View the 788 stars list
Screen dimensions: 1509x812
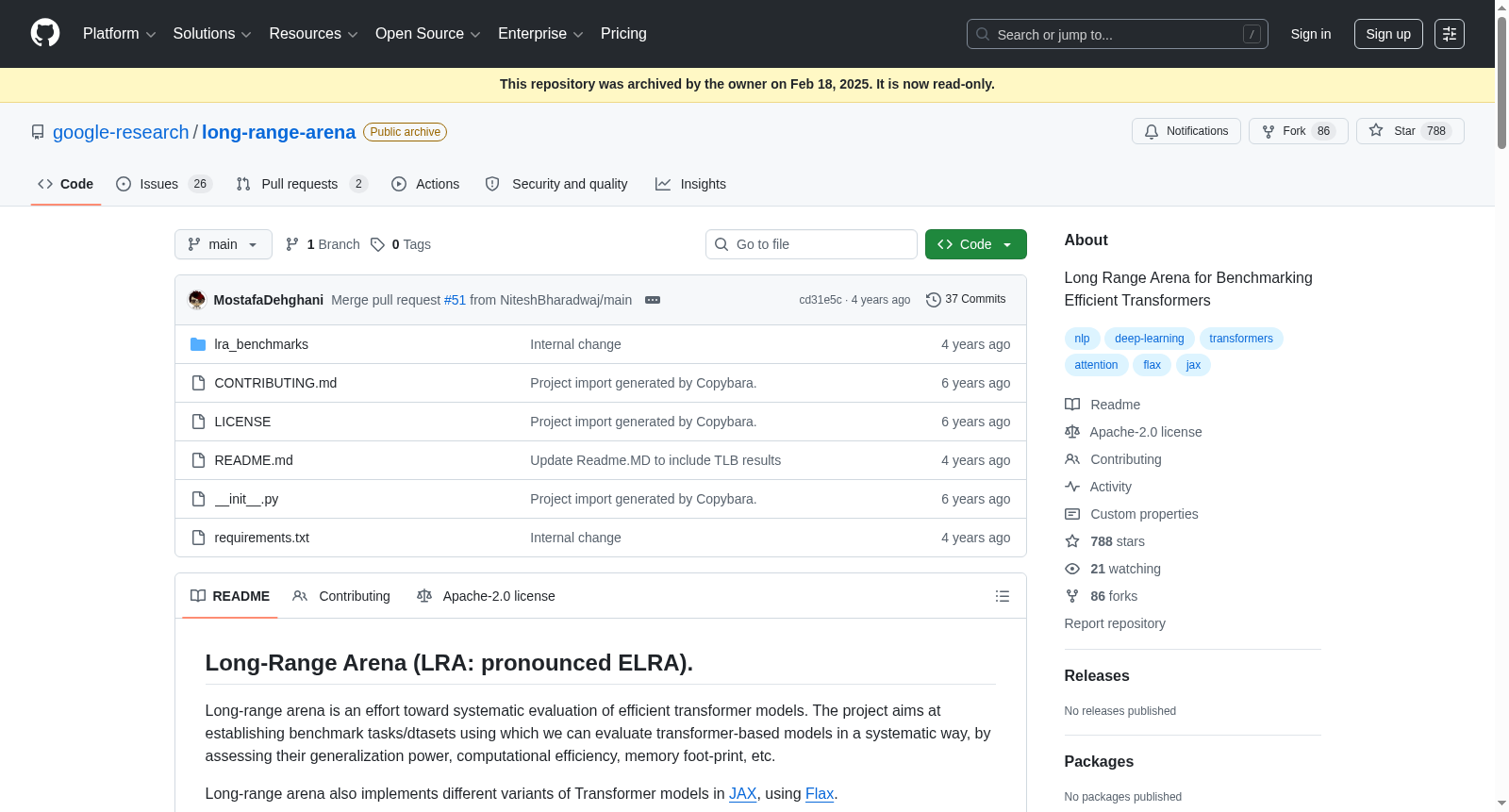(x=1104, y=541)
